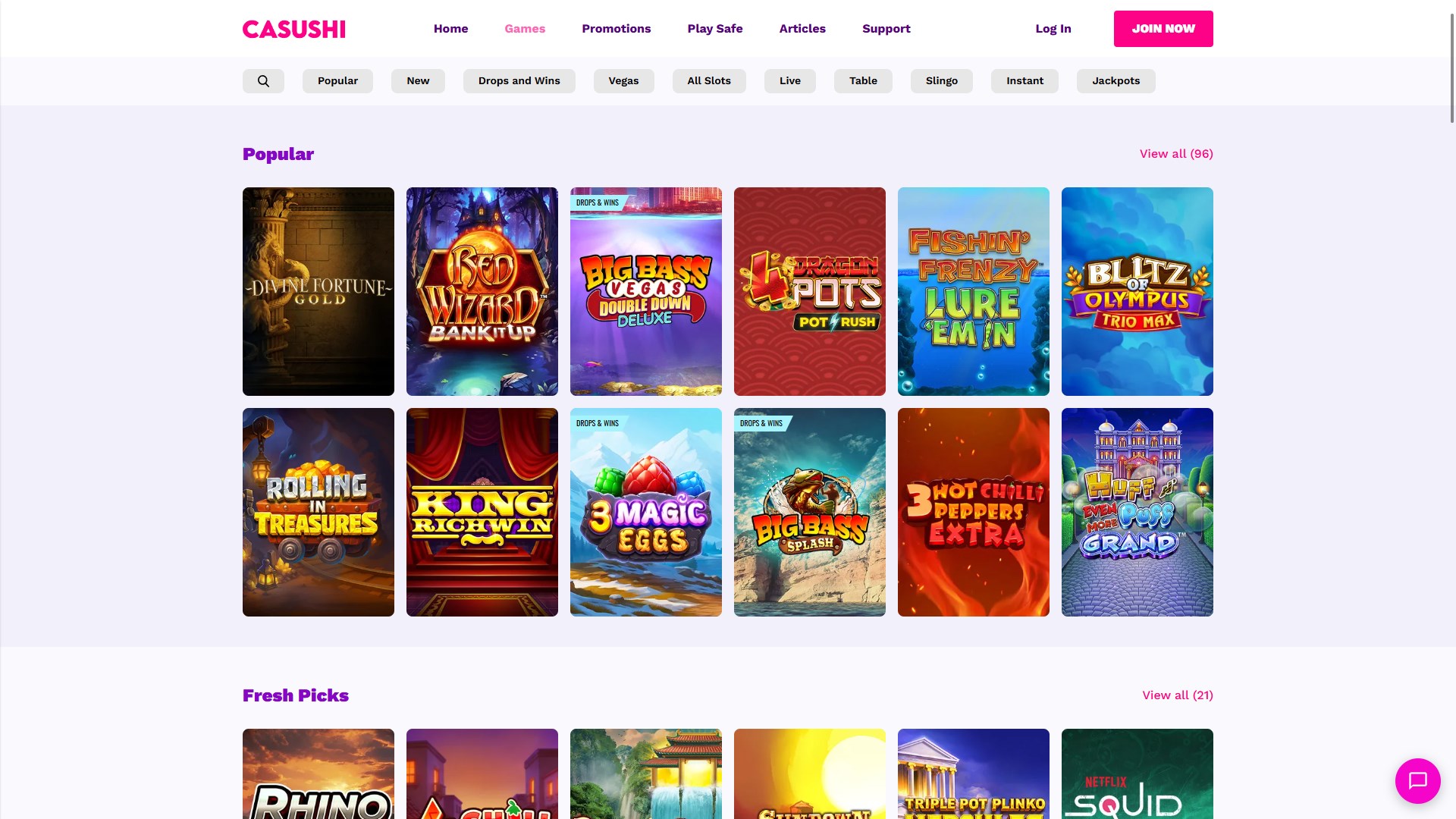Open Red Wizard Bank It Up game
Screen dimensions: 1456x819
pos(482,291)
